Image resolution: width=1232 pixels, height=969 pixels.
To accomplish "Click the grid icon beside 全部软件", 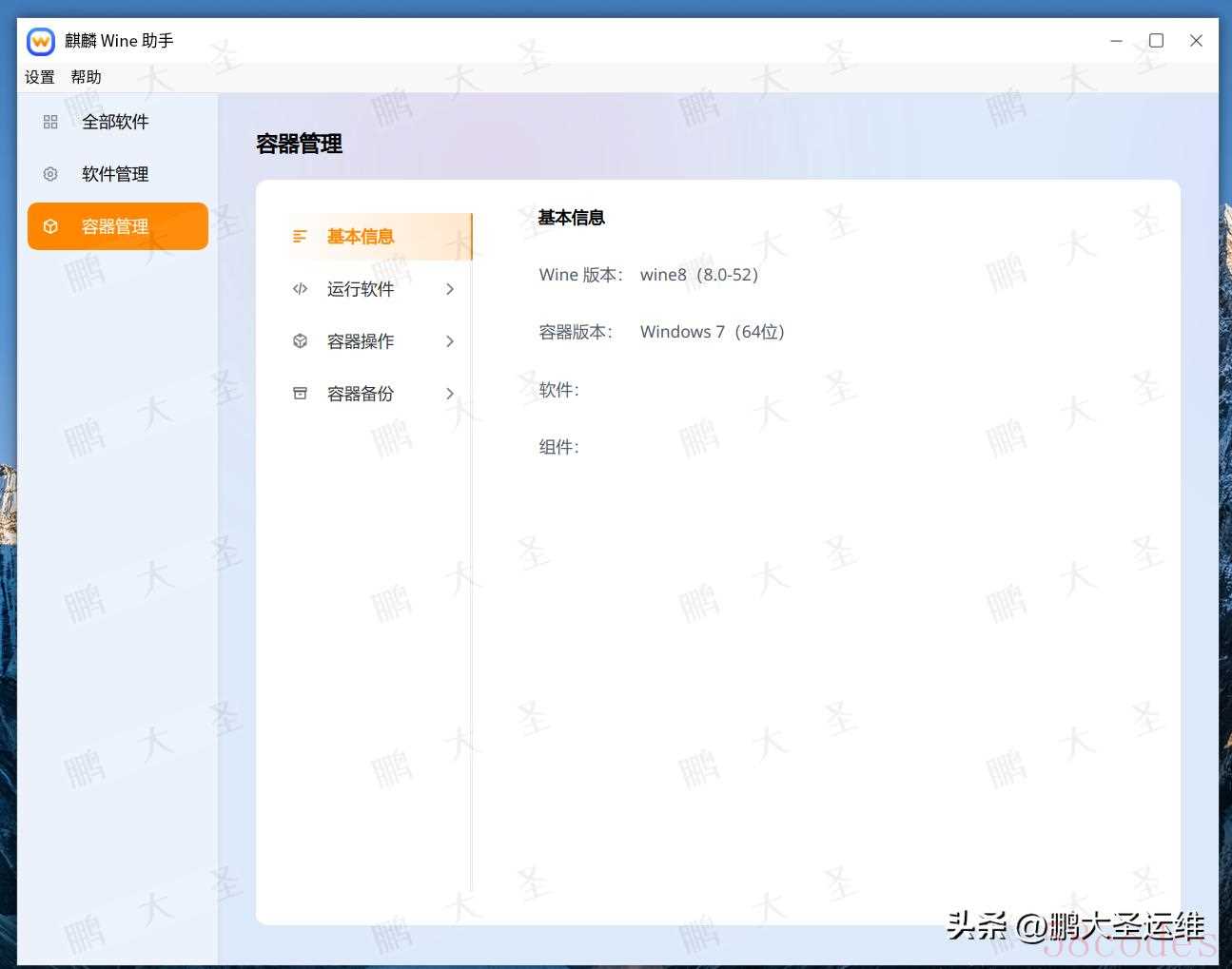I will [50, 122].
